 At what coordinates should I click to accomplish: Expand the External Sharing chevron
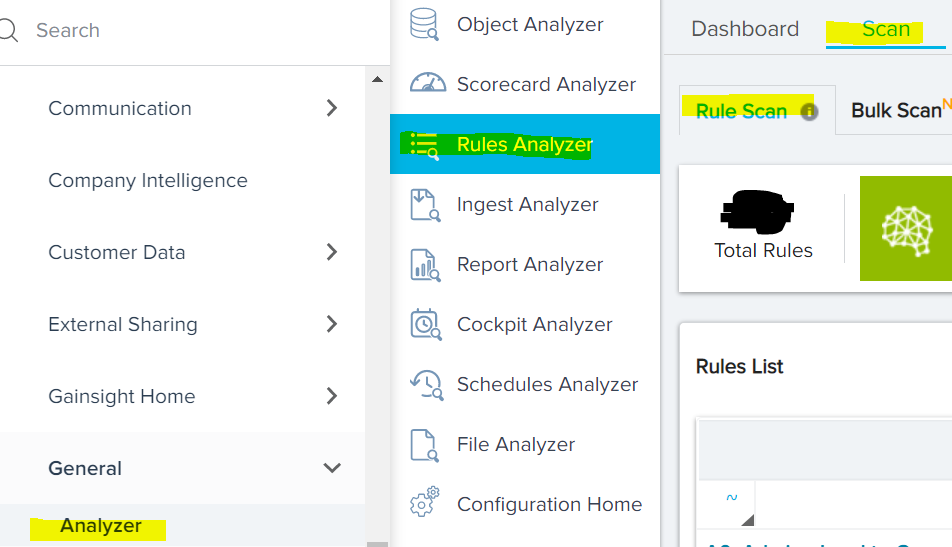(x=332, y=324)
